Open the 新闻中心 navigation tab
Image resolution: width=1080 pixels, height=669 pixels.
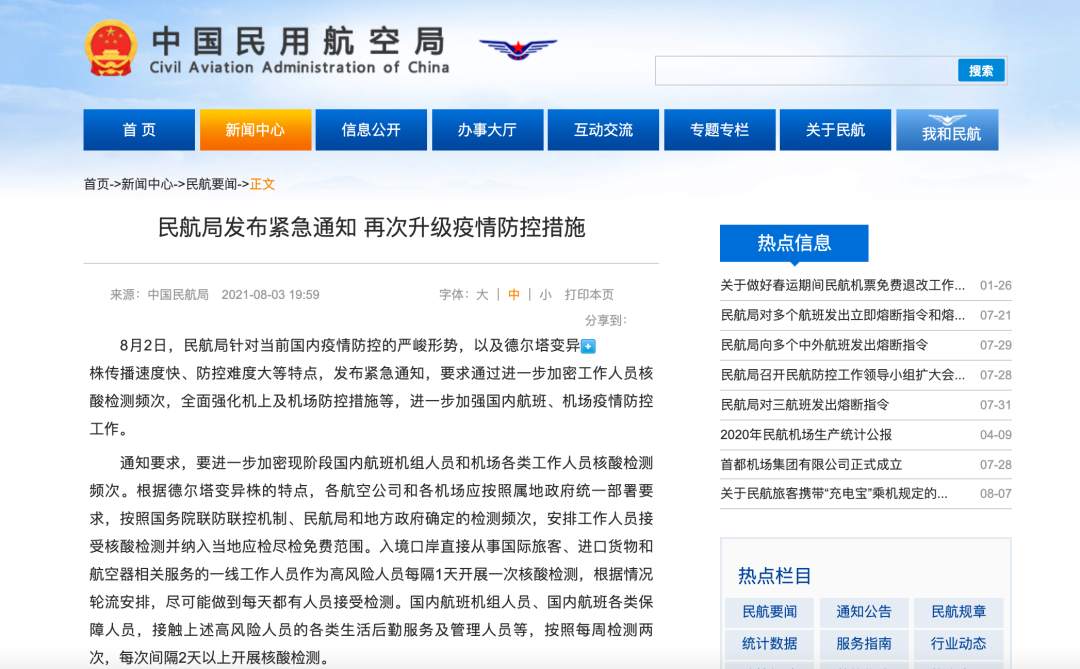point(256,130)
